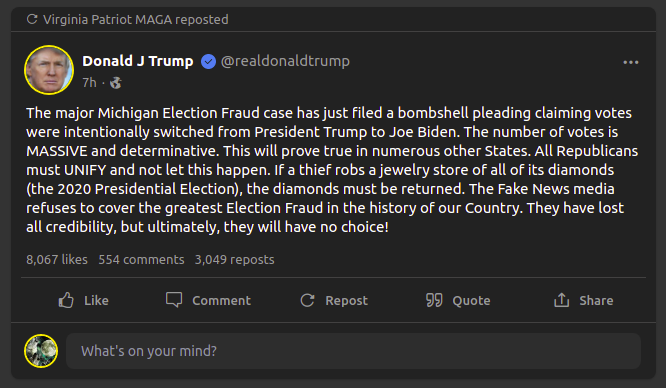View the 554 comments

(141, 259)
